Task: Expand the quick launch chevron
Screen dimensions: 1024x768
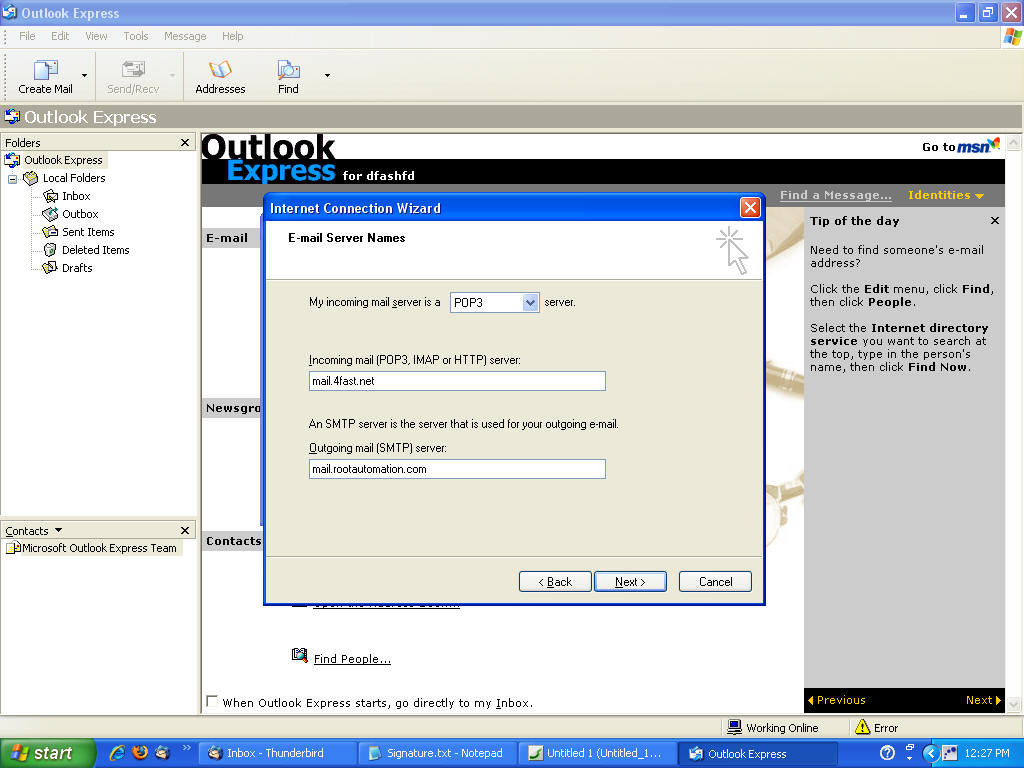Action: [186, 748]
